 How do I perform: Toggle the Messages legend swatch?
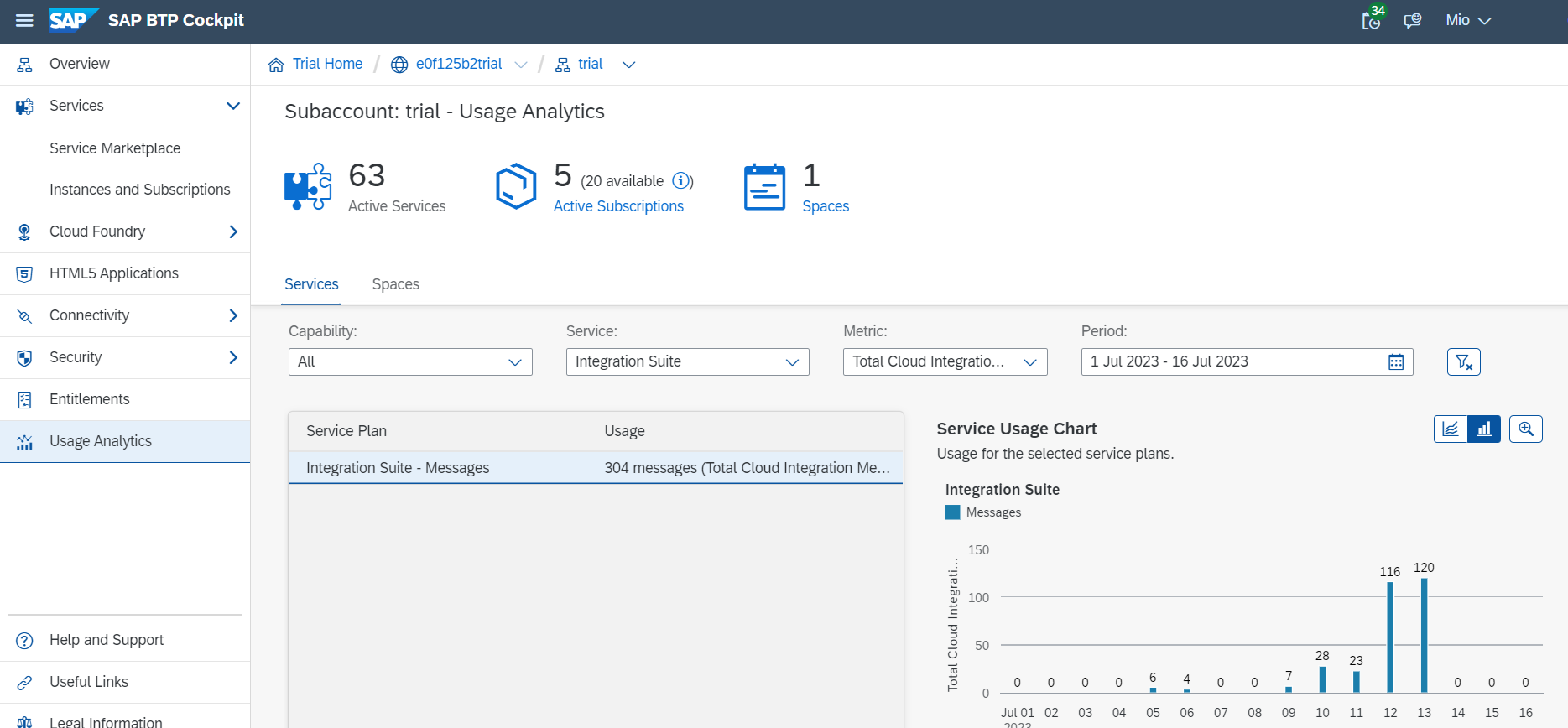pyautogui.click(x=952, y=512)
